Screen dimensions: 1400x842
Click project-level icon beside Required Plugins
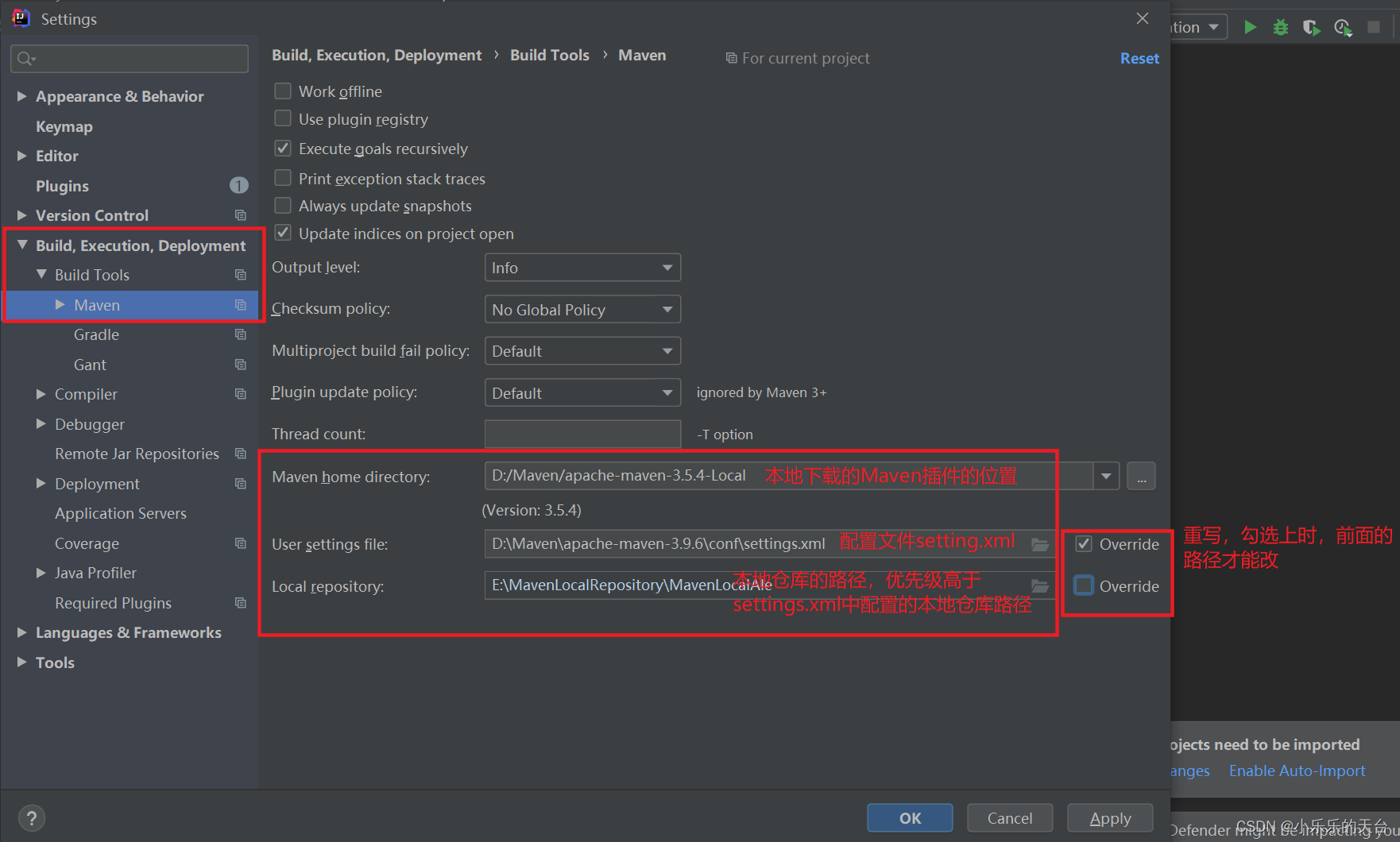pyautogui.click(x=241, y=603)
